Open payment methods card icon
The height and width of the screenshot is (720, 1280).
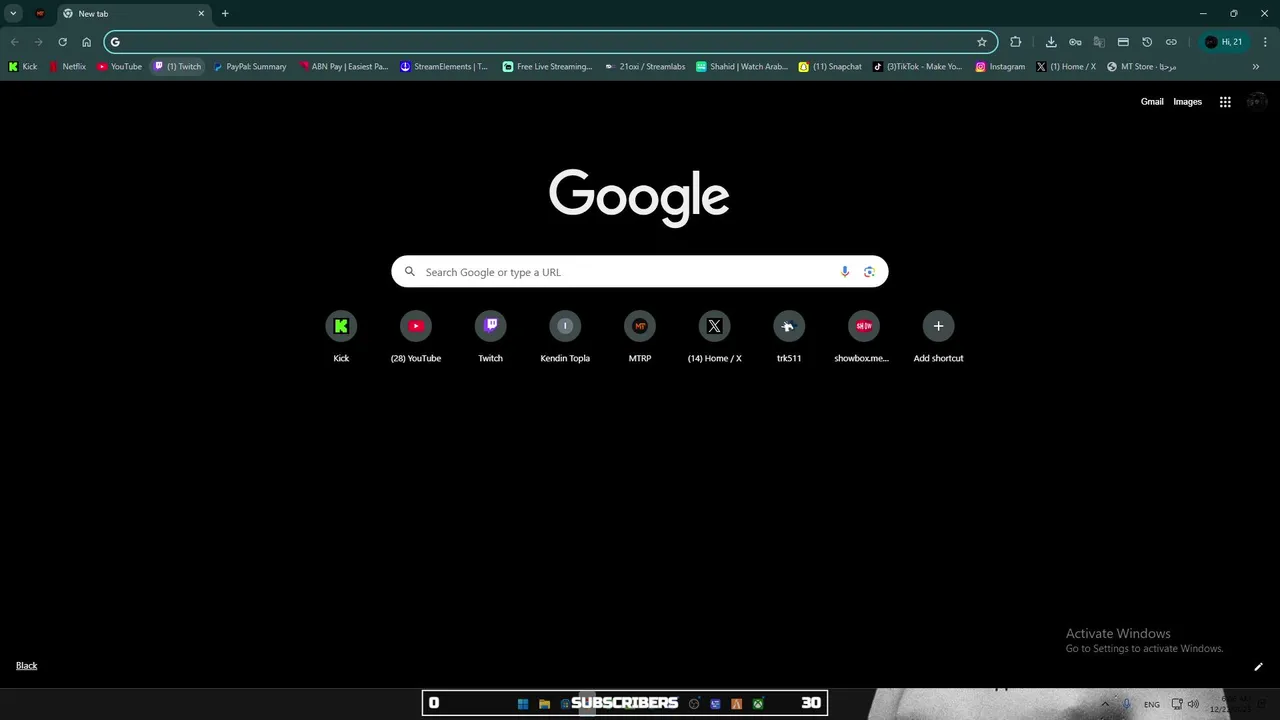[1123, 42]
